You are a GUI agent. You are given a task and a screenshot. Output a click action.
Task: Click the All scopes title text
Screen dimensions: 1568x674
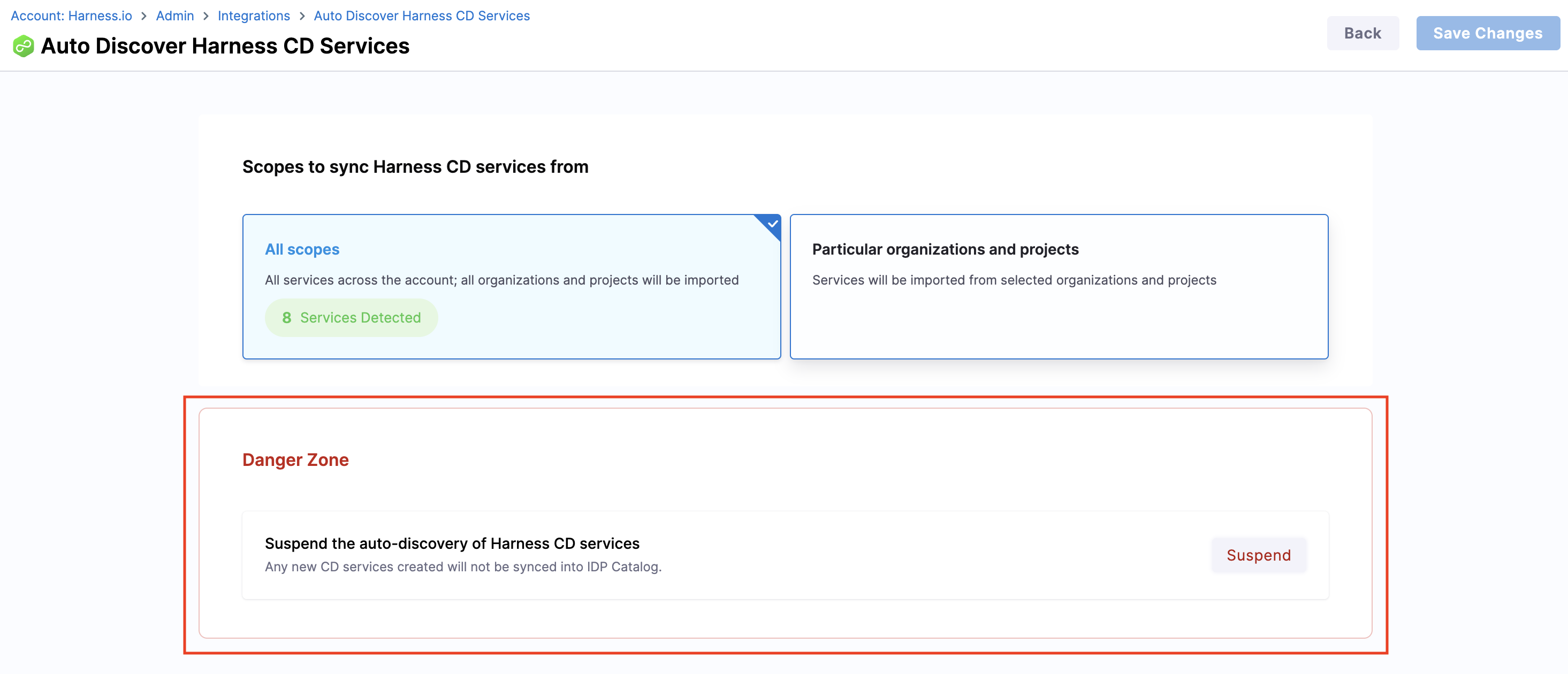[x=302, y=249]
